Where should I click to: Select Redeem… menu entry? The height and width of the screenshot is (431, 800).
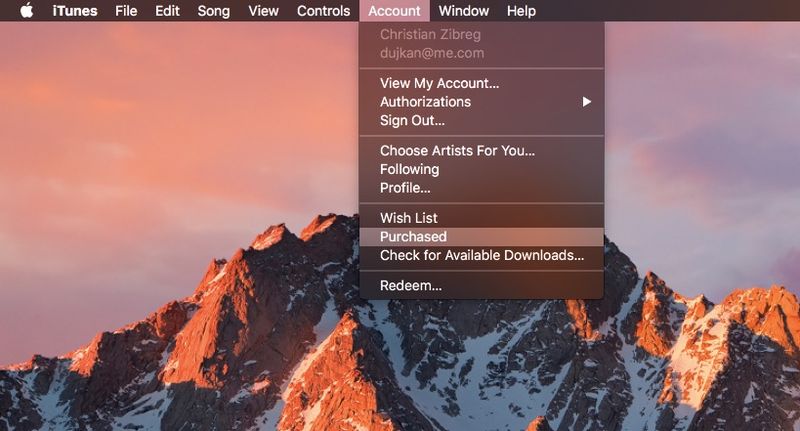point(482,285)
